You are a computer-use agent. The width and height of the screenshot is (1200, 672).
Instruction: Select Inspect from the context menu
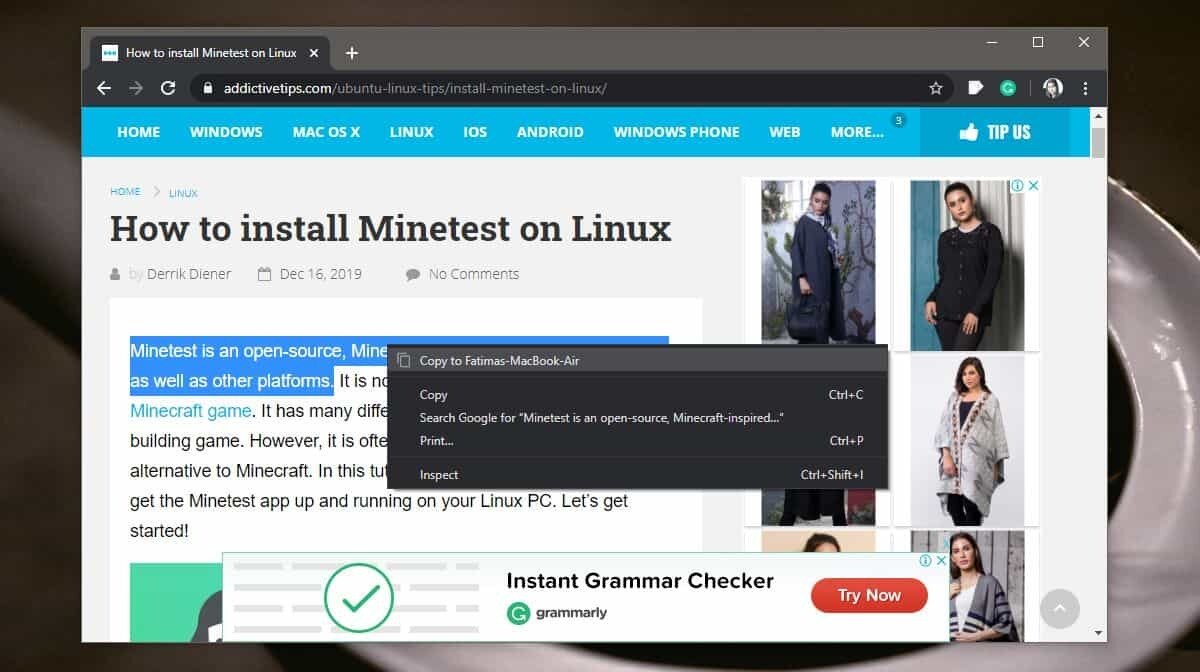[439, 474]
